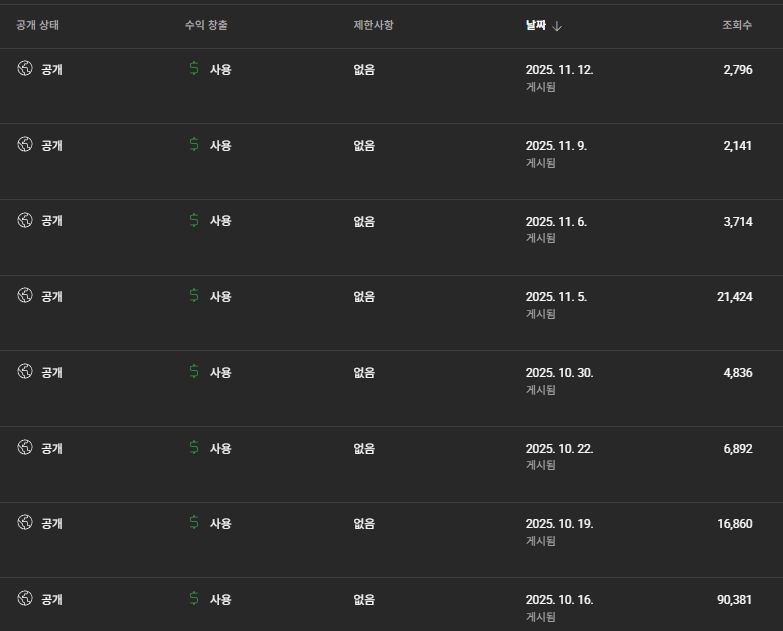Viewport: 783px width, 631px height.
Task: Click the dollar icon in the 2025. 10. 30. row
Action: tap(194, 372)
